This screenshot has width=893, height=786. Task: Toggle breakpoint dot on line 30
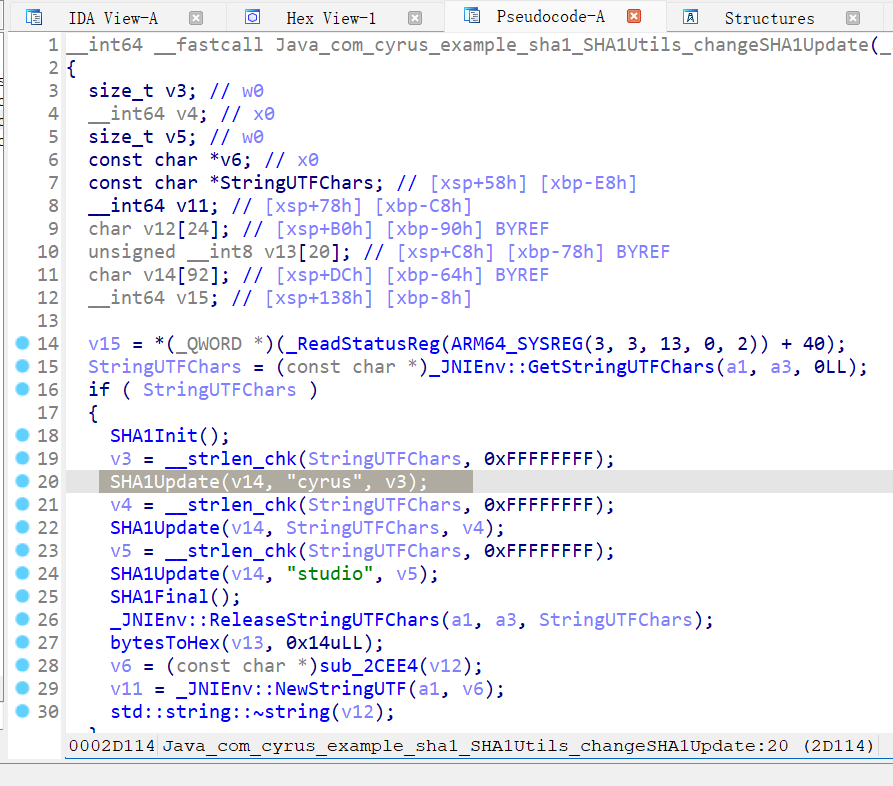[22, 711]
